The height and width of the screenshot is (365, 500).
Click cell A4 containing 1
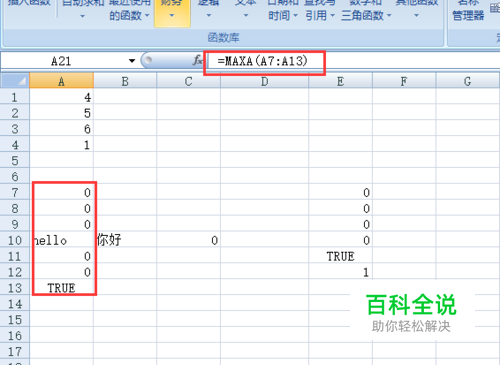tap(61, 145)
